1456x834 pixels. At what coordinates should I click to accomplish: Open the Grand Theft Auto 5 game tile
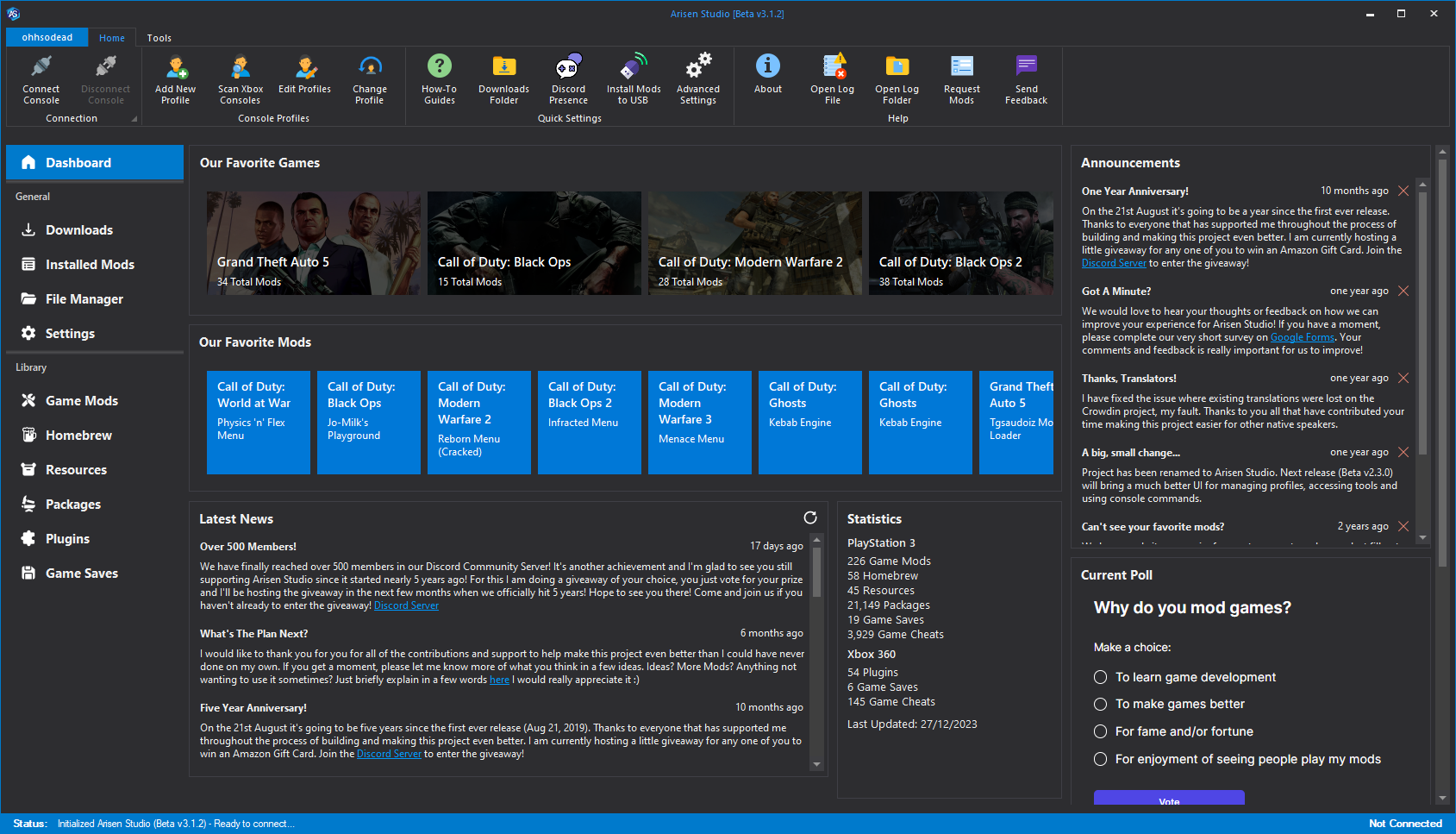coord(314,243)
